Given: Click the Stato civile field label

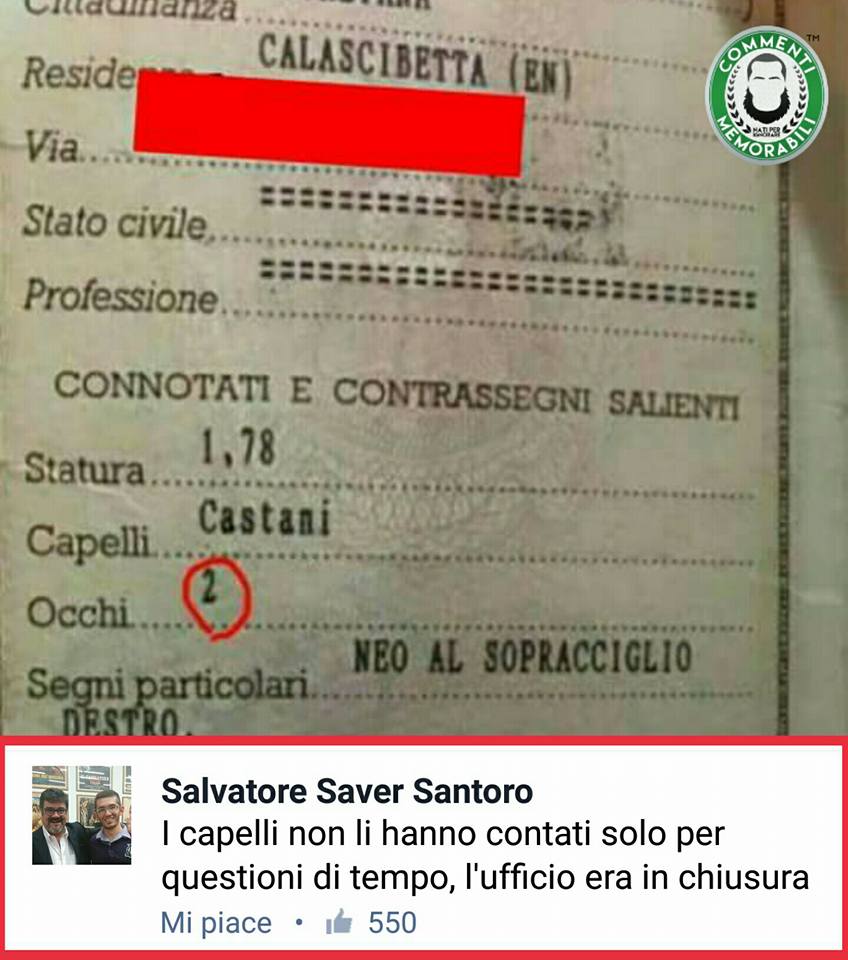Looking at the screenshot, I should pyautogui.click(x=115, y=221).
